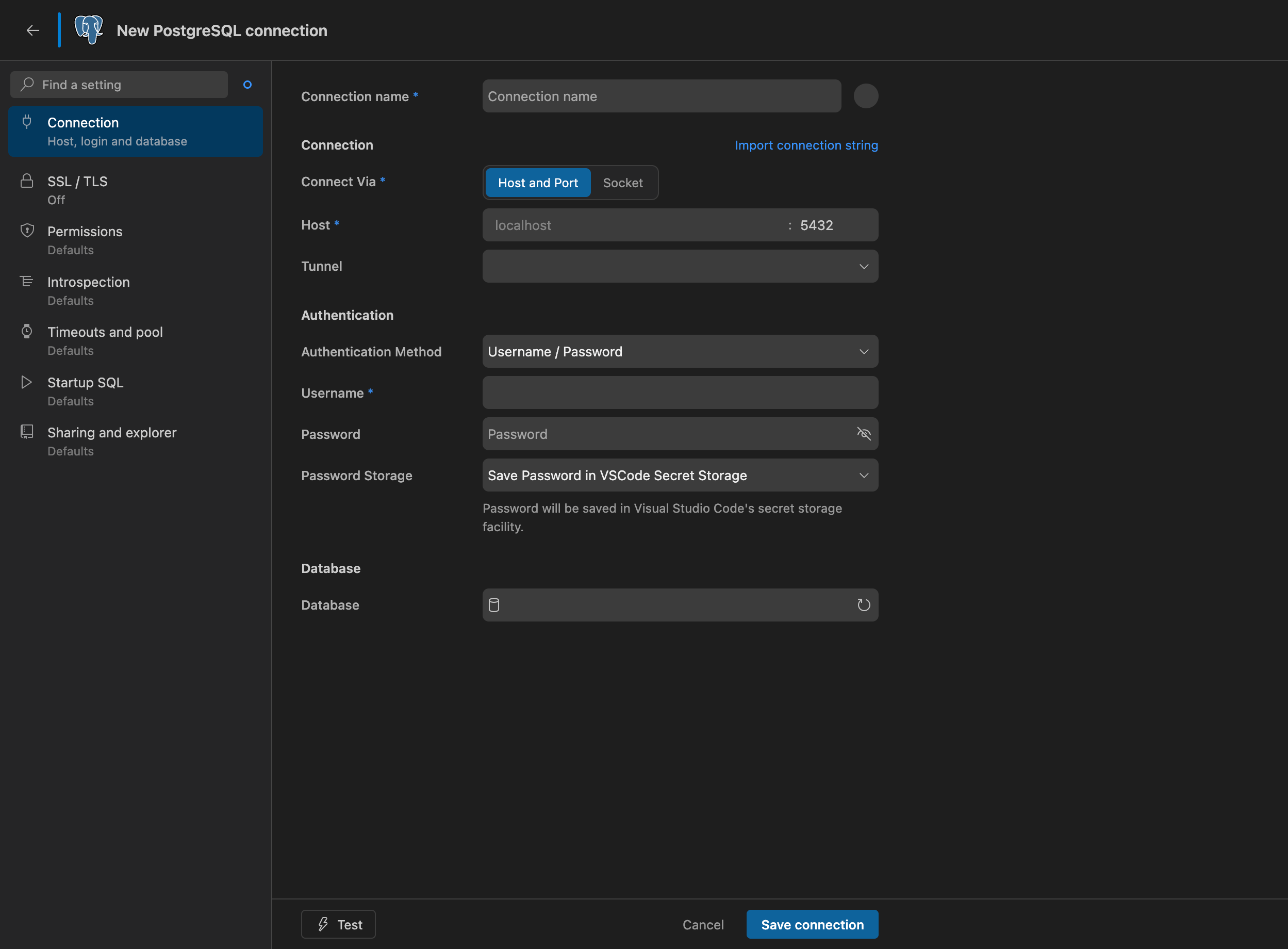Click the Sharing and explorer icon

coord(27,431)
